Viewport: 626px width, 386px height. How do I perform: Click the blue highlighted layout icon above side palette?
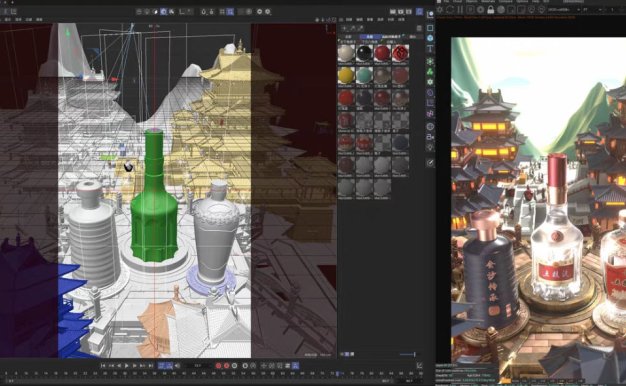[x=419, y=12]
